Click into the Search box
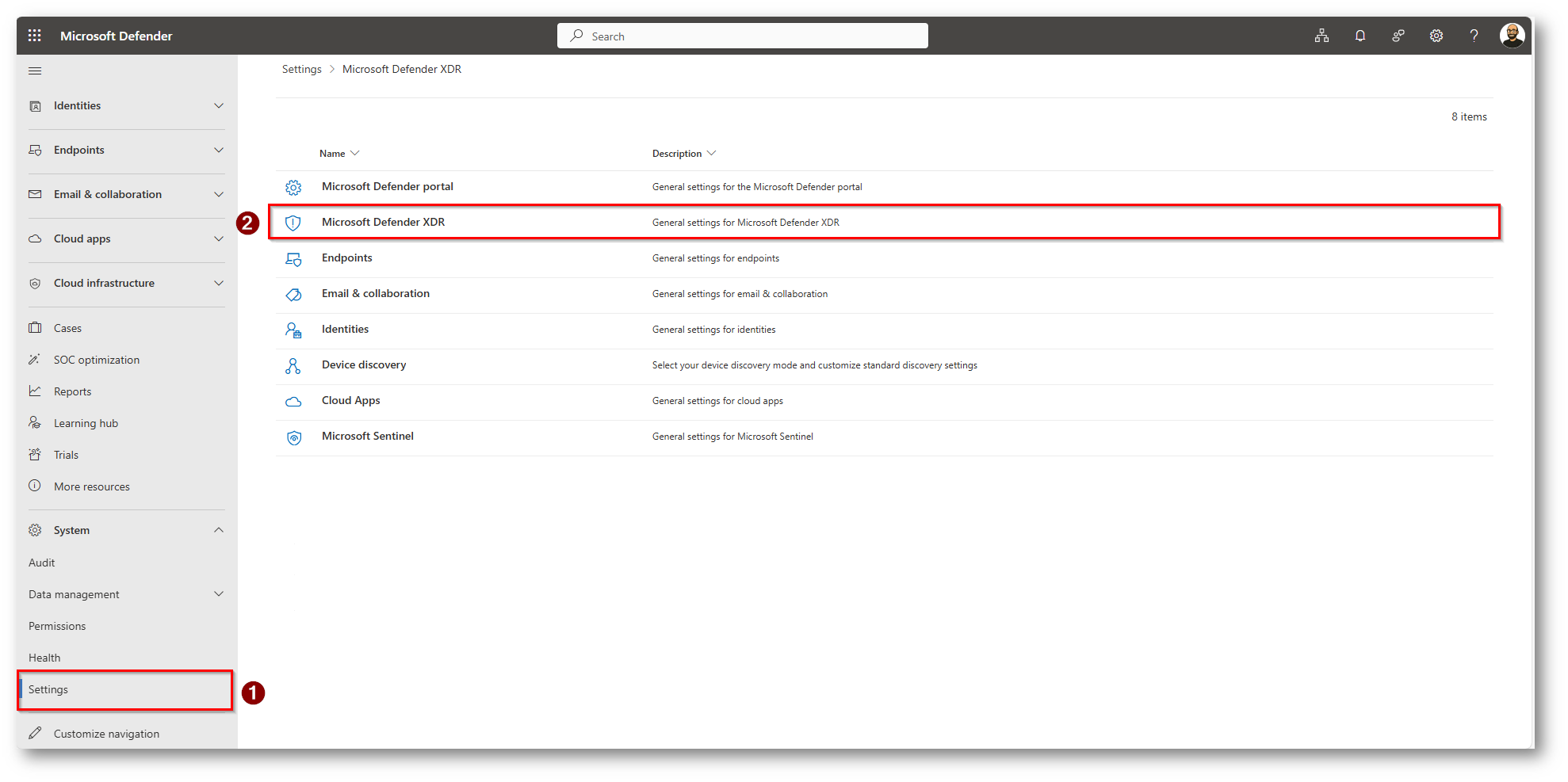This screenshot has height=782, width=1568. (742, 36)
